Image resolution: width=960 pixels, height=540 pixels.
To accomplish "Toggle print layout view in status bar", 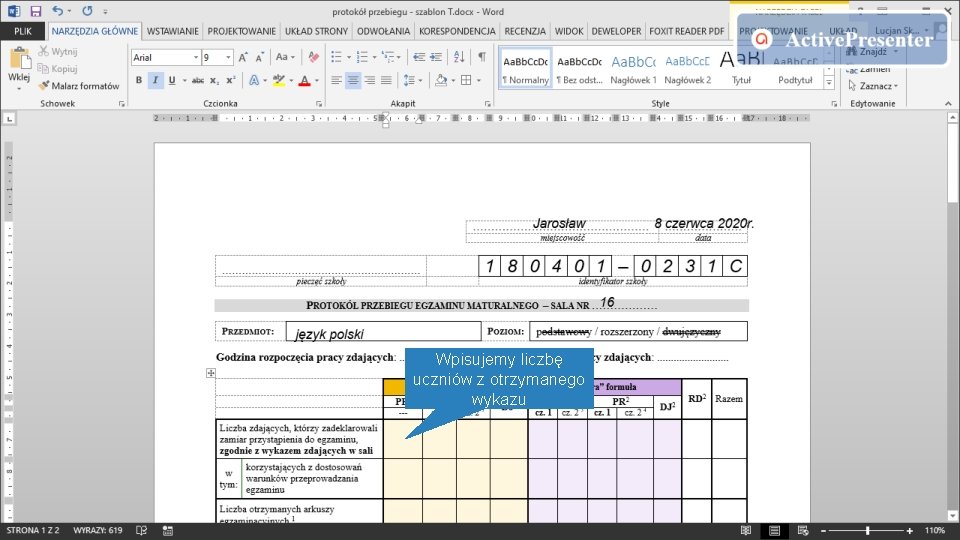I will (774, 531).
